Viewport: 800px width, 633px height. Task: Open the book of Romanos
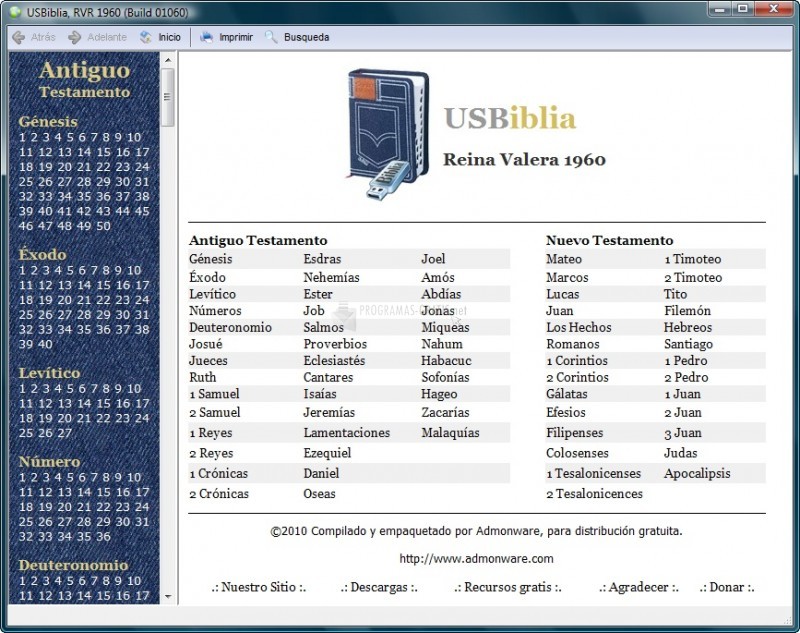[x=572, y=344]
